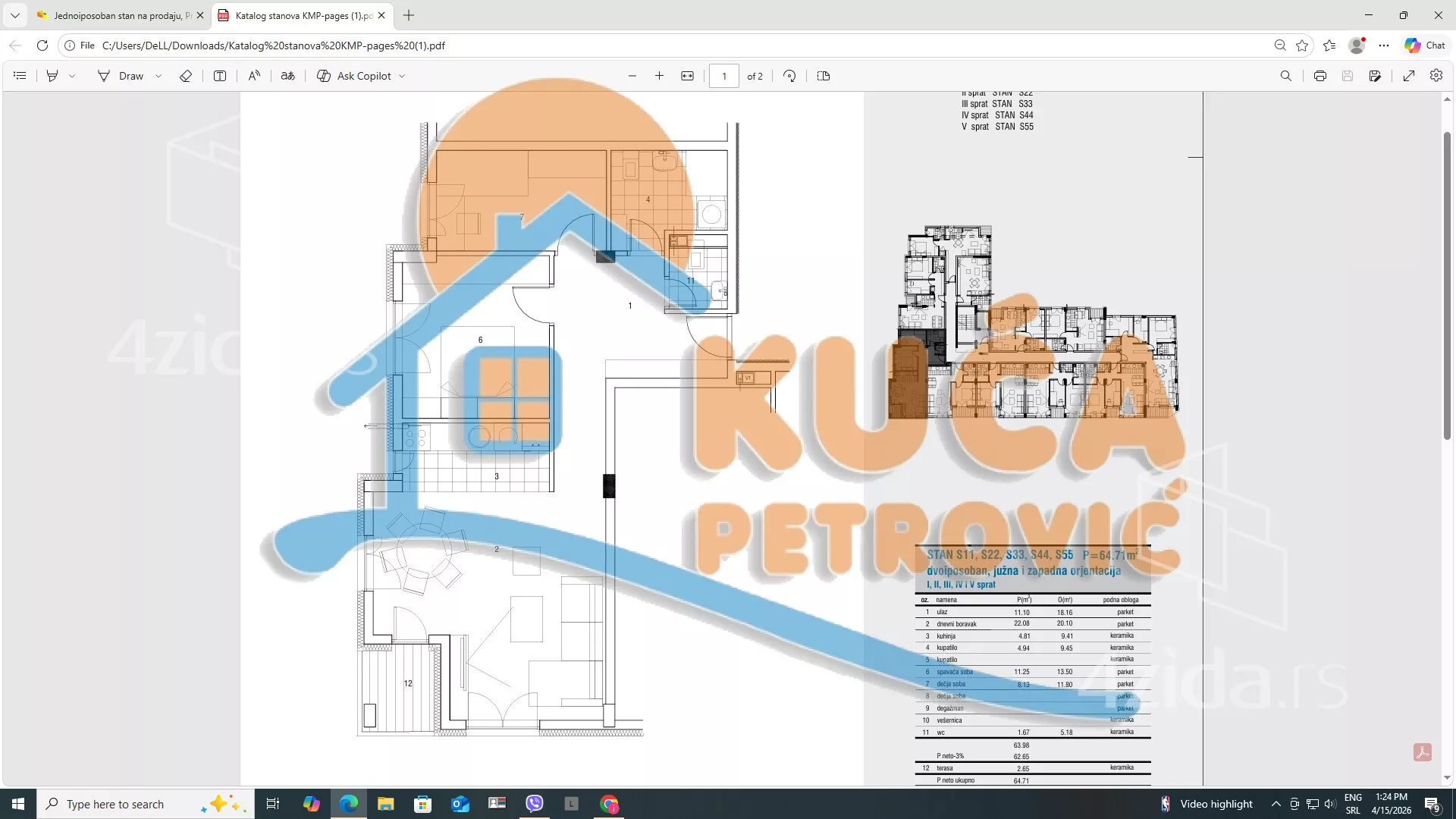Screen dimensions: 1456x819
Task: Click the Save as icon
Action: pyautogui.click(x=1375, y=76)
